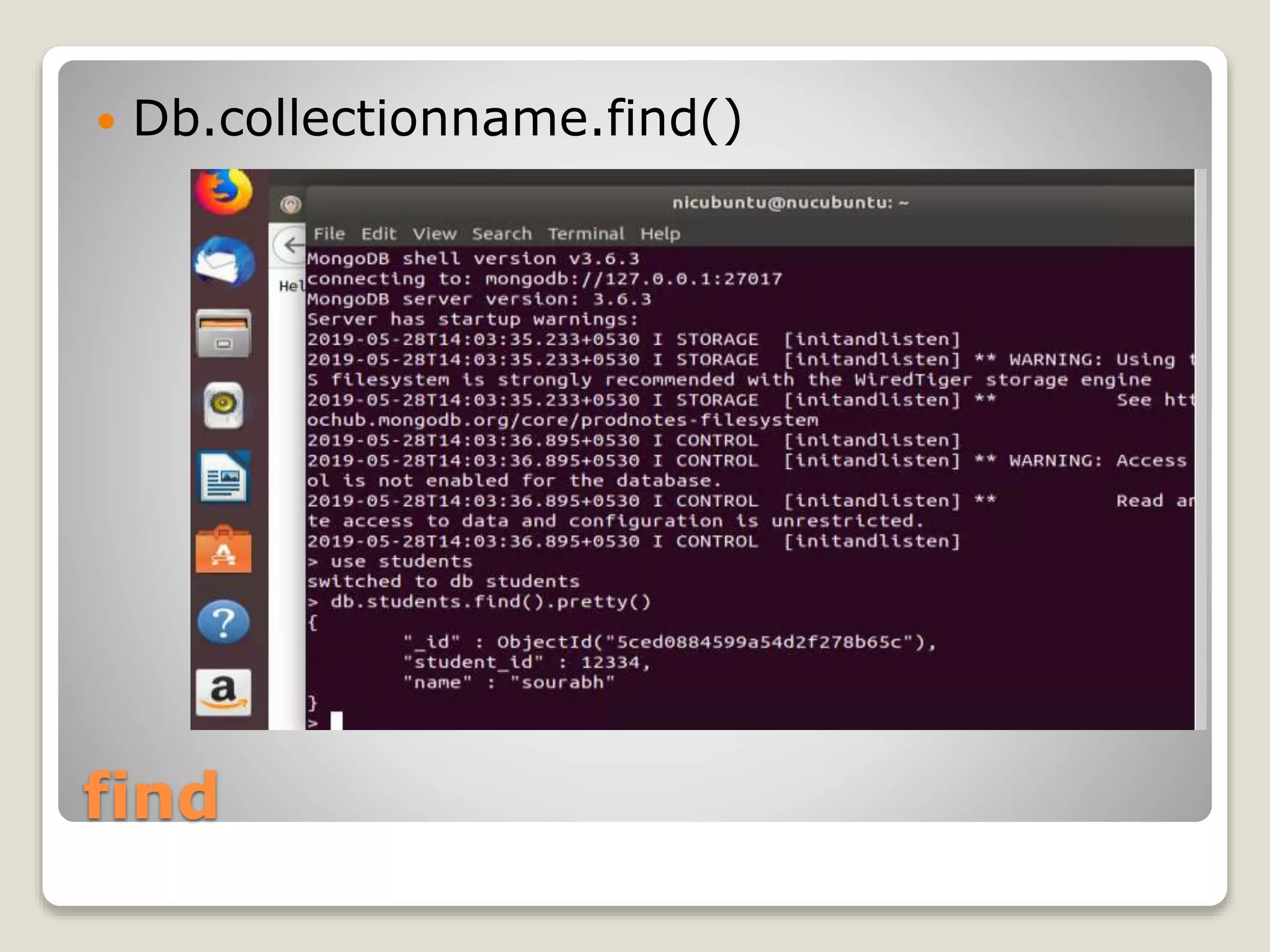Click the terminal window close button
The width and height of the screenshot is (1270, 952).
[x=290, y=204]
